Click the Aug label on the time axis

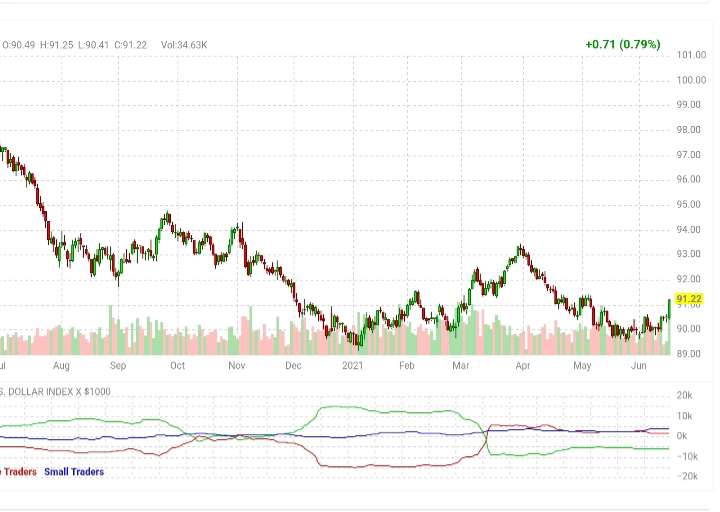(x=61, y=366)
